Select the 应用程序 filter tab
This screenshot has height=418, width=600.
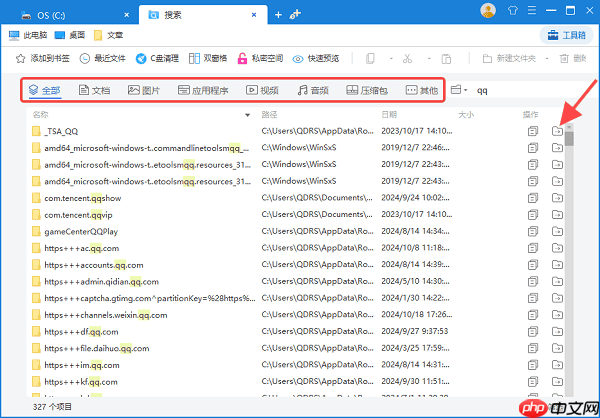203,90
